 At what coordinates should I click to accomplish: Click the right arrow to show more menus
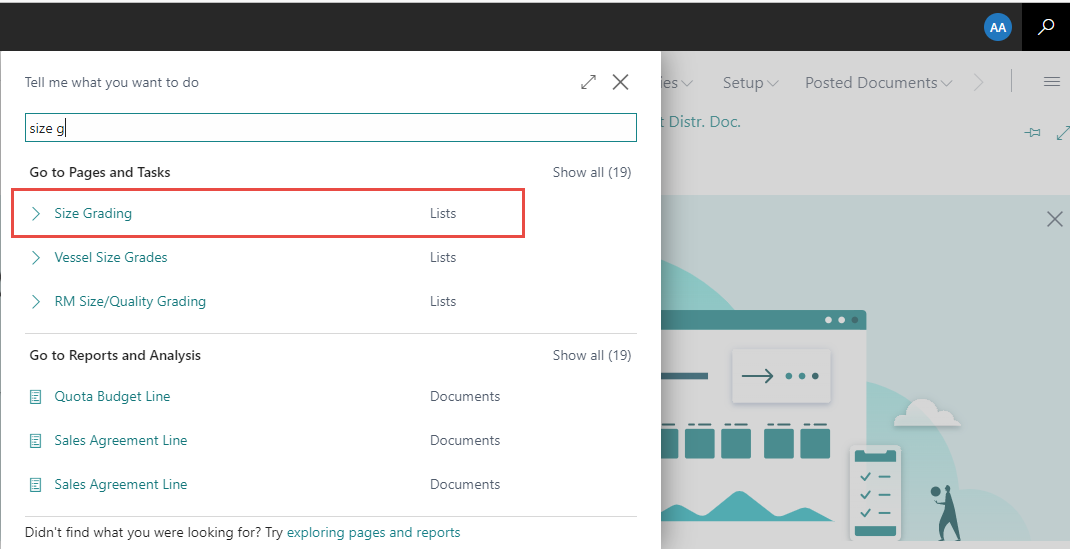[x=978, y=83]
